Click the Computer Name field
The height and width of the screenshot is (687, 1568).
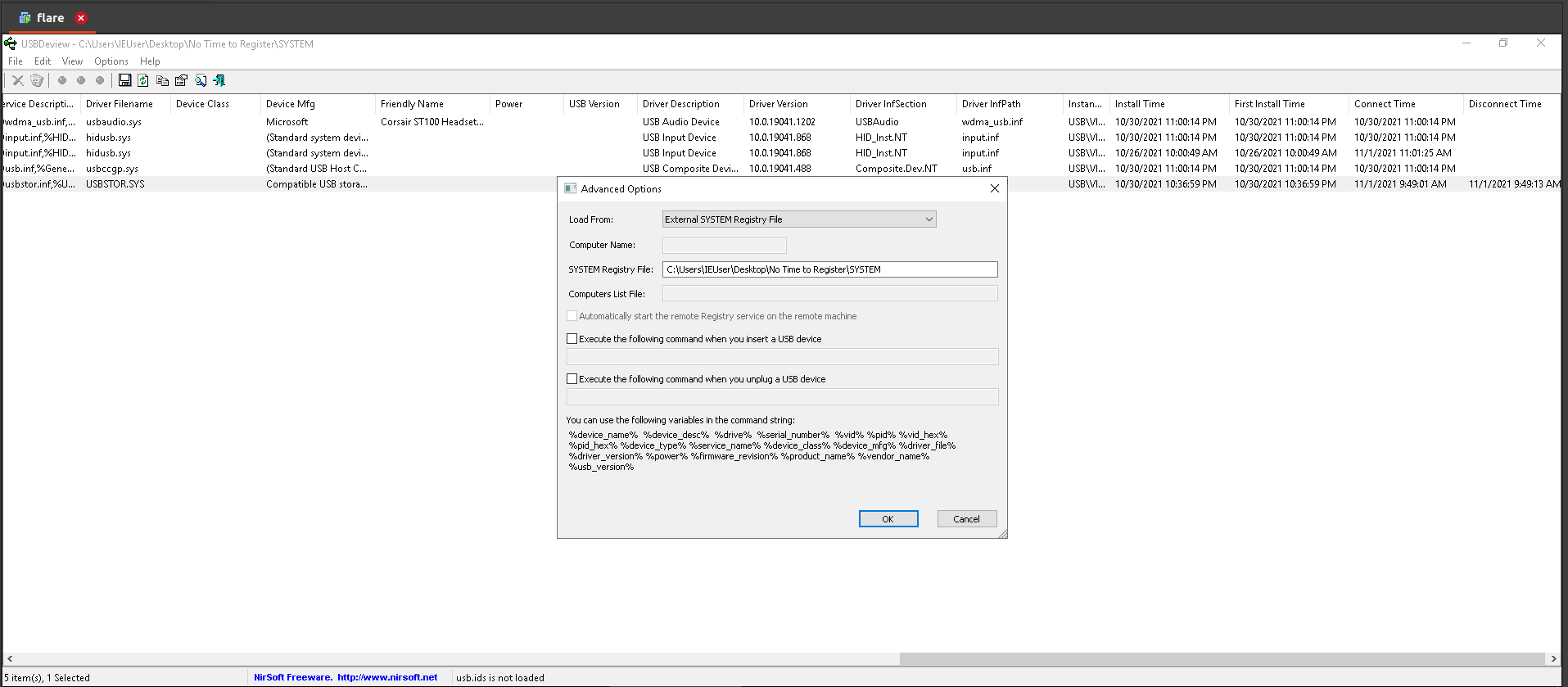tap(725, 245)
